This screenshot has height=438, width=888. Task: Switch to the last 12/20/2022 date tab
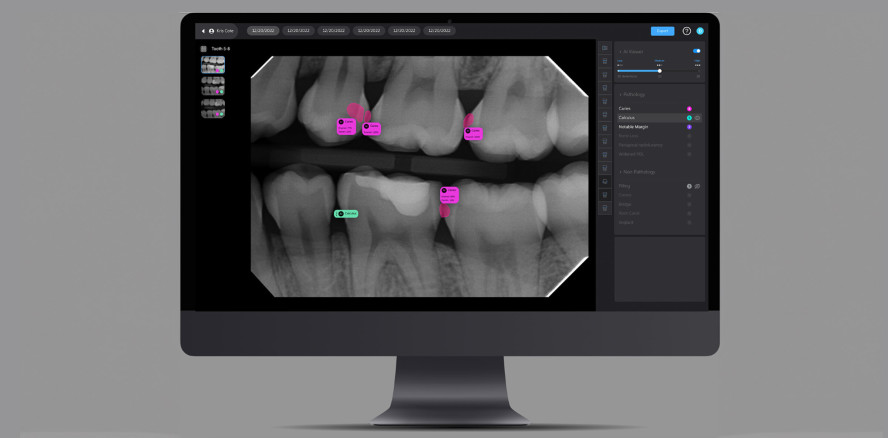(439, 31)
